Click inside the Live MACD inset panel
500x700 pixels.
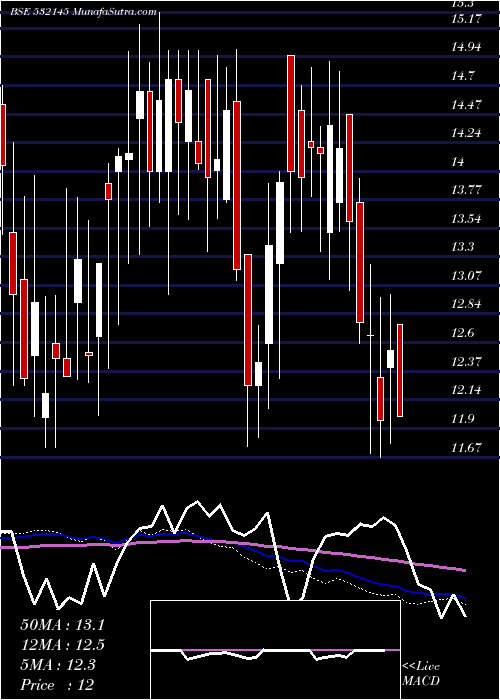coord(275,650)
